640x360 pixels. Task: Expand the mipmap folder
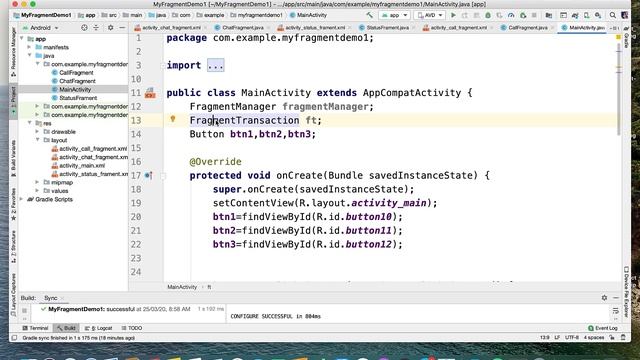[38, 182]
